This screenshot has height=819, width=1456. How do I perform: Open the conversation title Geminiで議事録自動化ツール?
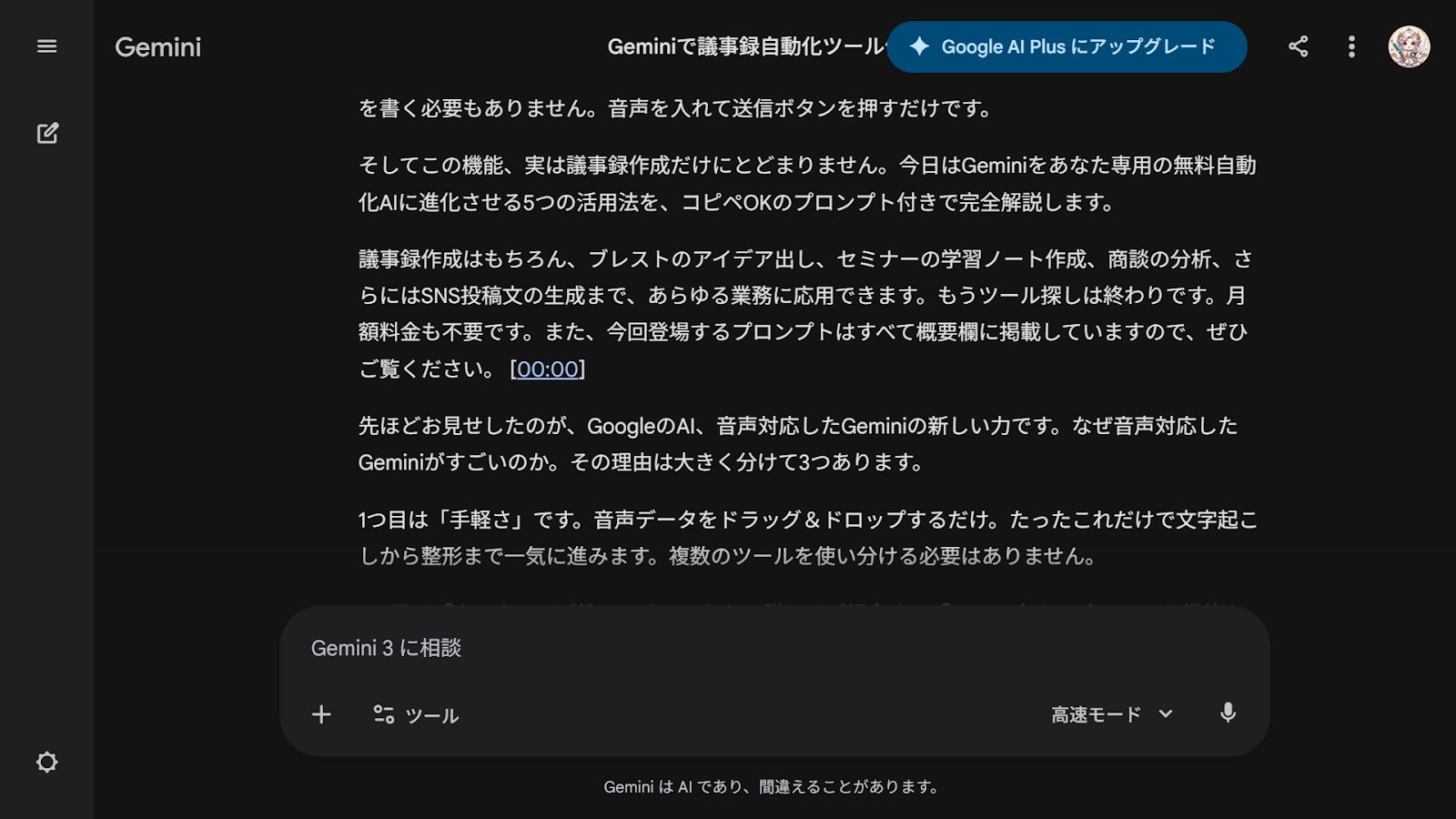(744, 46)
